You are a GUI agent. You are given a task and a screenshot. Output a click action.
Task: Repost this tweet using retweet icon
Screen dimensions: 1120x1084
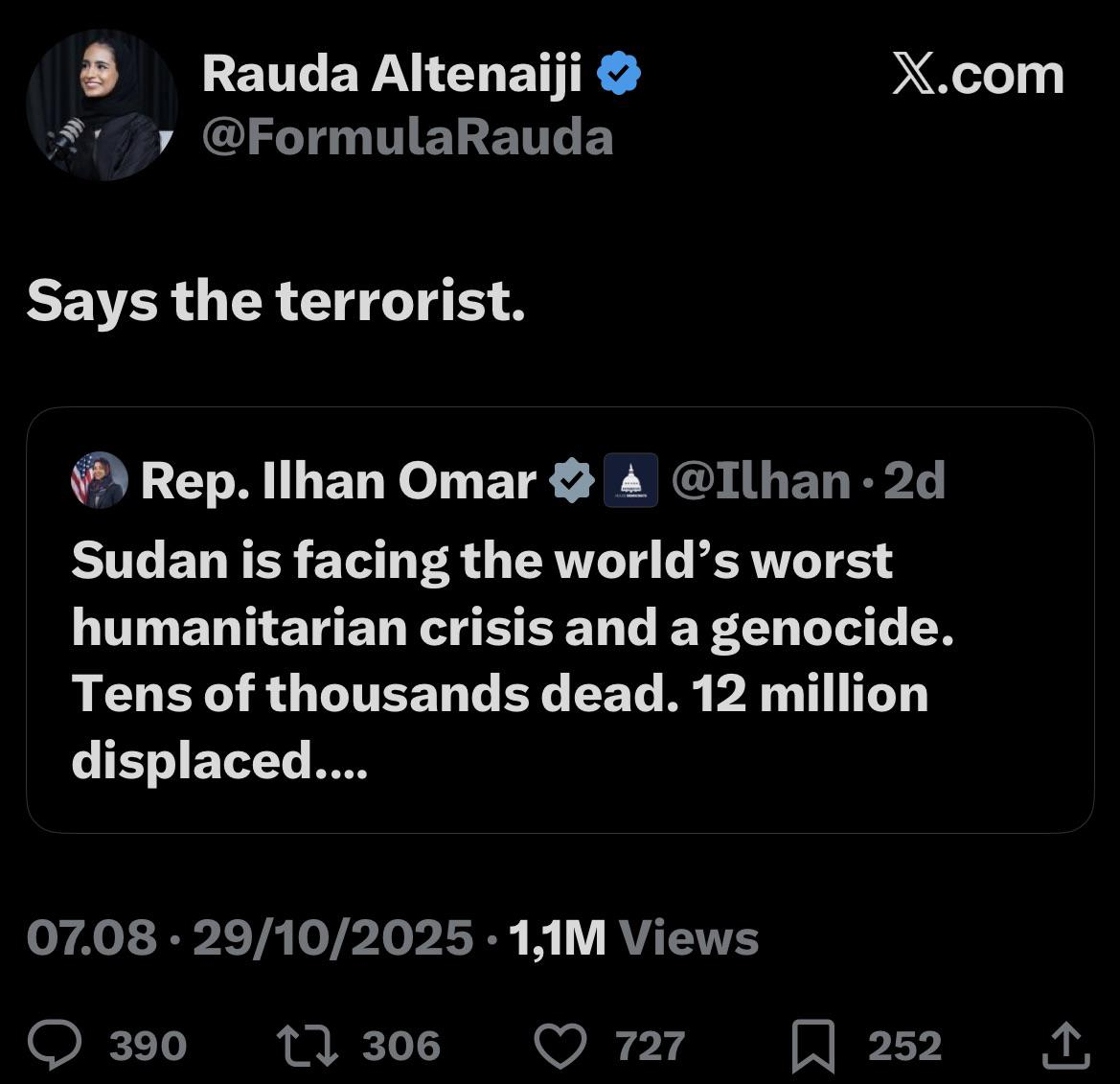(x=307, y=1046)
